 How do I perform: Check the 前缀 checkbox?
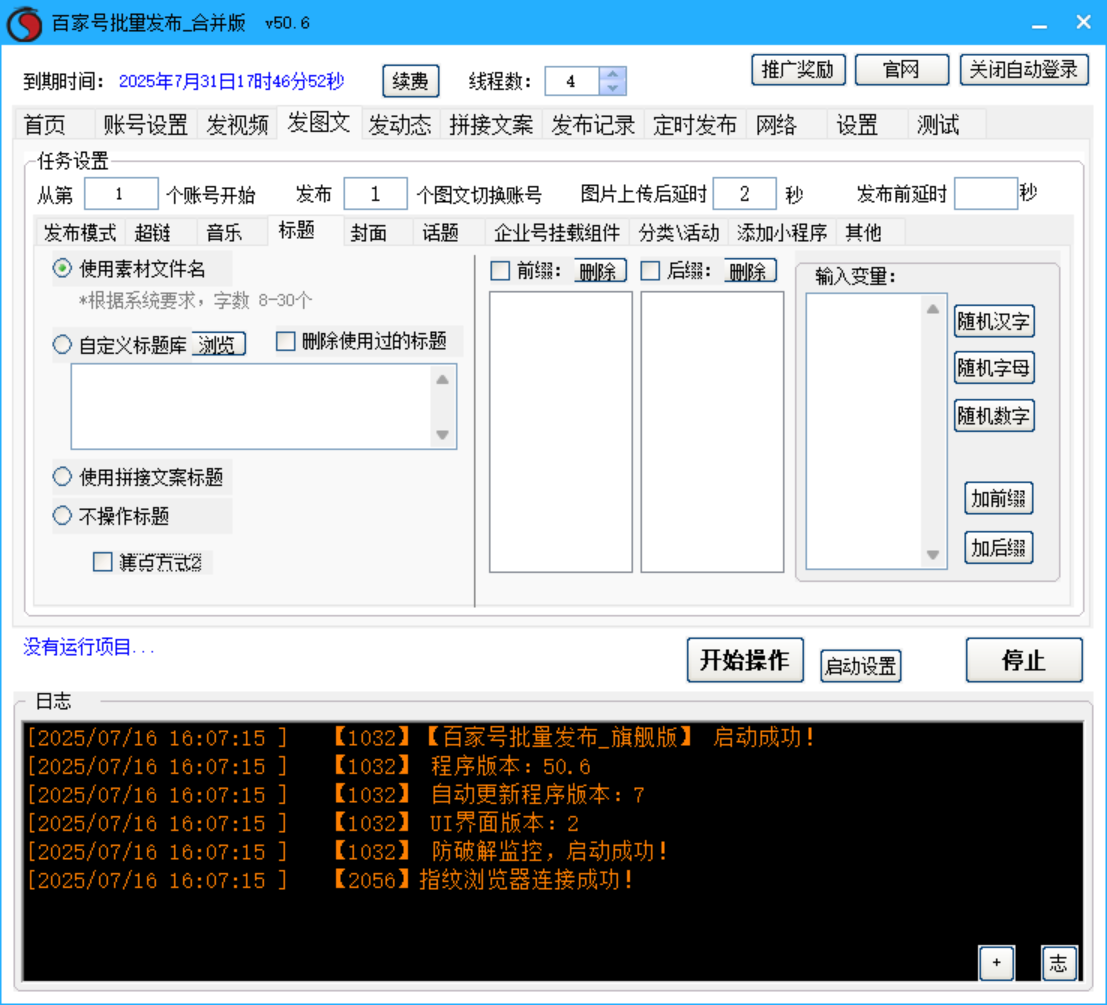pos(500,270)
